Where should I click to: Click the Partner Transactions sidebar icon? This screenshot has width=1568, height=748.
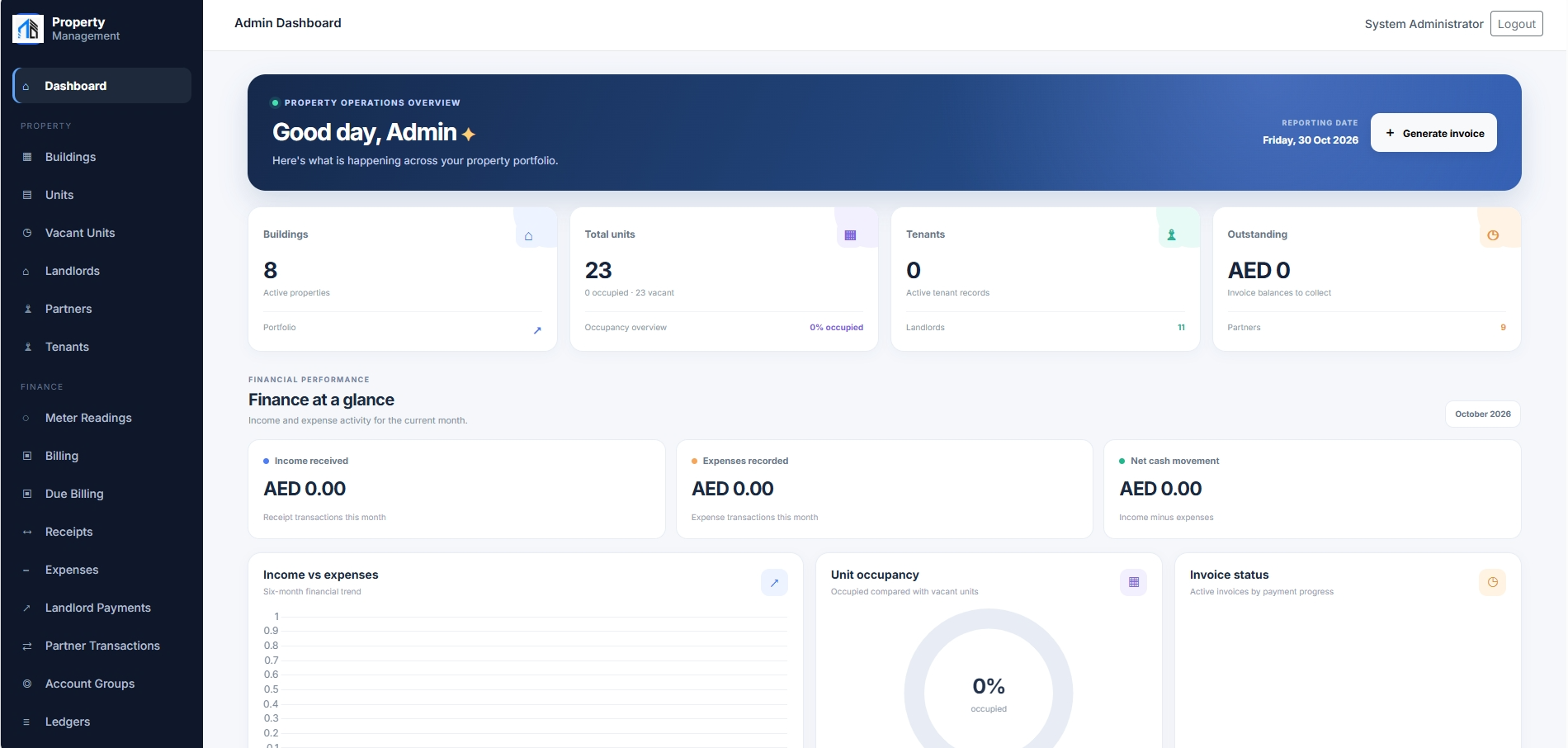(27, 646)
